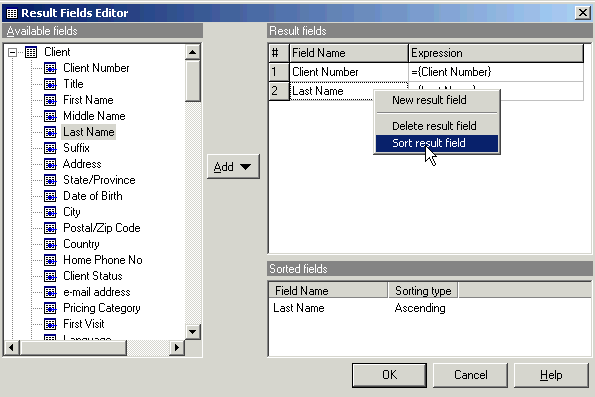This screenshot has width=595, height=397.
Task: Select Last Name in Available fields tree
Action: [88, 132]
